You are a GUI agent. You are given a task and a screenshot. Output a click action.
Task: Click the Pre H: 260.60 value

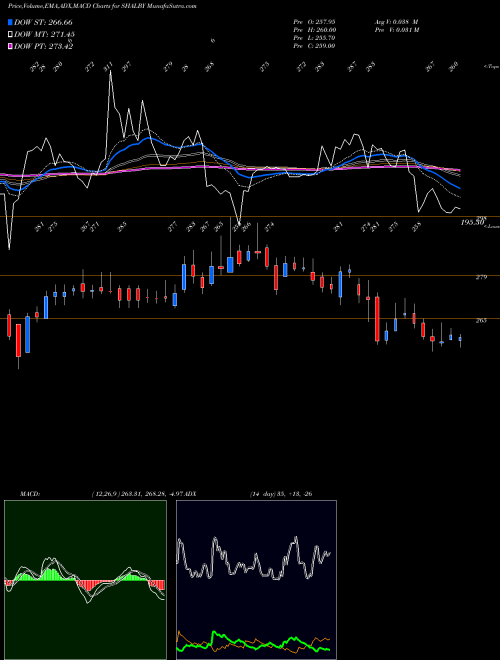tap(314, 29)
